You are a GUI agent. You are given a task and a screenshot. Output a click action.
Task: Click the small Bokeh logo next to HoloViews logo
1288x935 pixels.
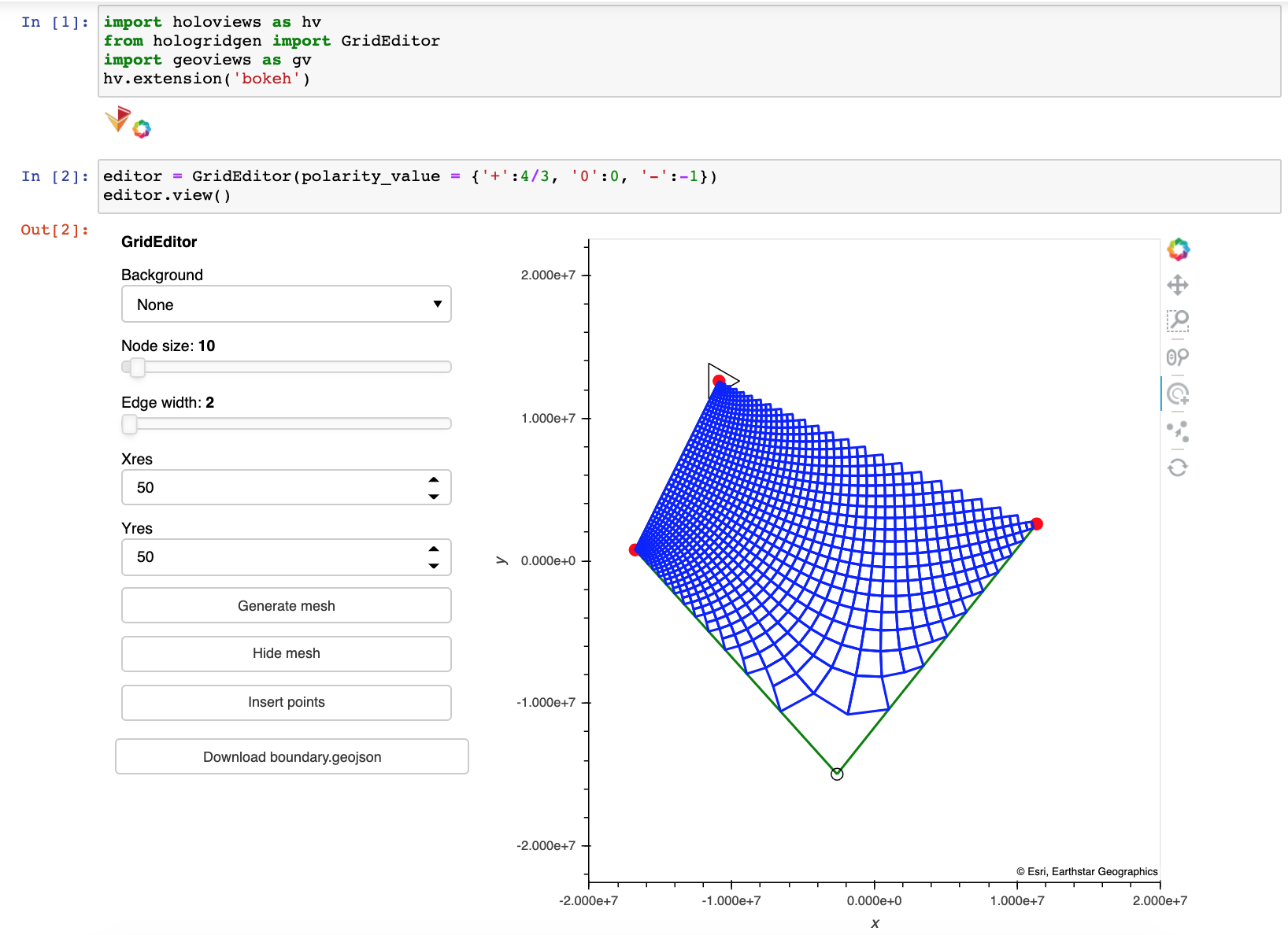pyautogui.click(x=142, y=128)
